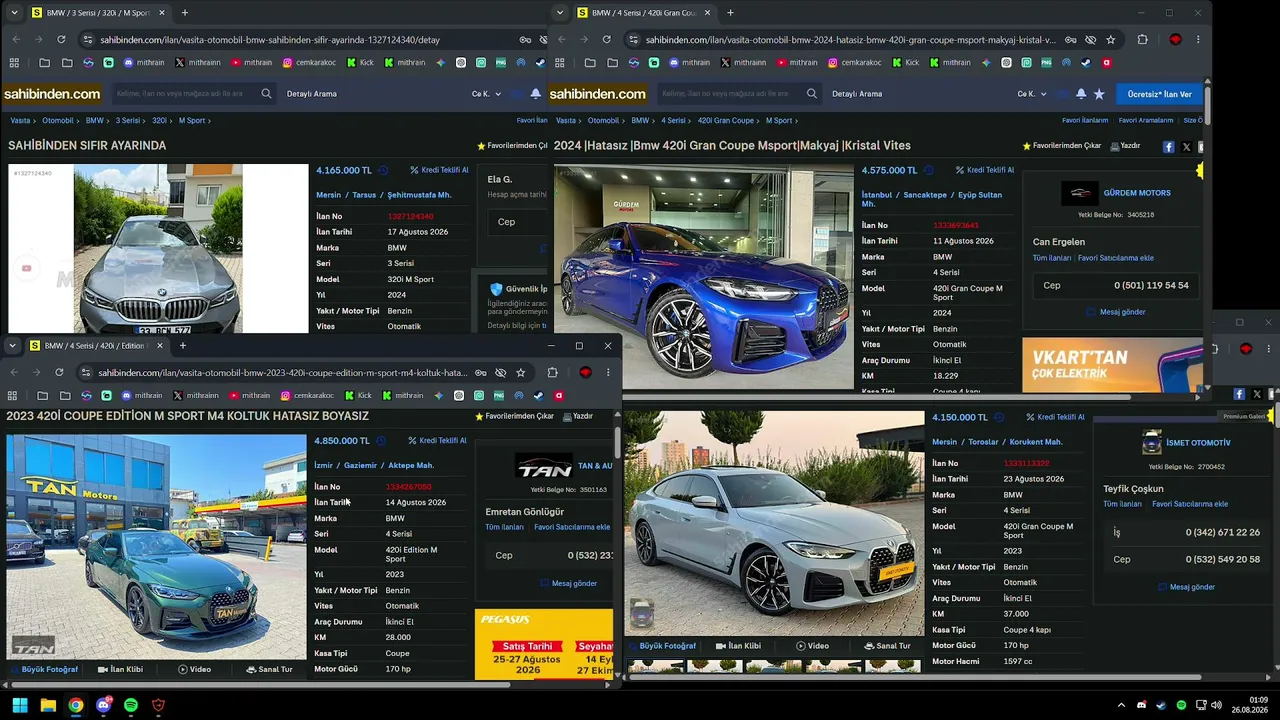
Task: Reload the 420i Edition window page
Action: (59, 372)
